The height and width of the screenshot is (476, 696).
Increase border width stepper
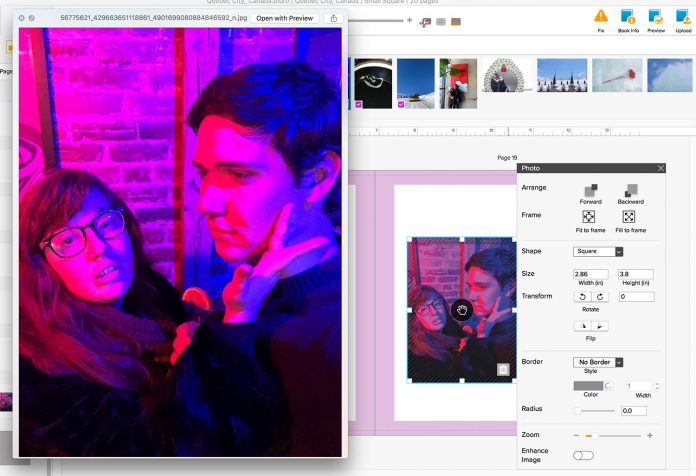pos(657,383)
